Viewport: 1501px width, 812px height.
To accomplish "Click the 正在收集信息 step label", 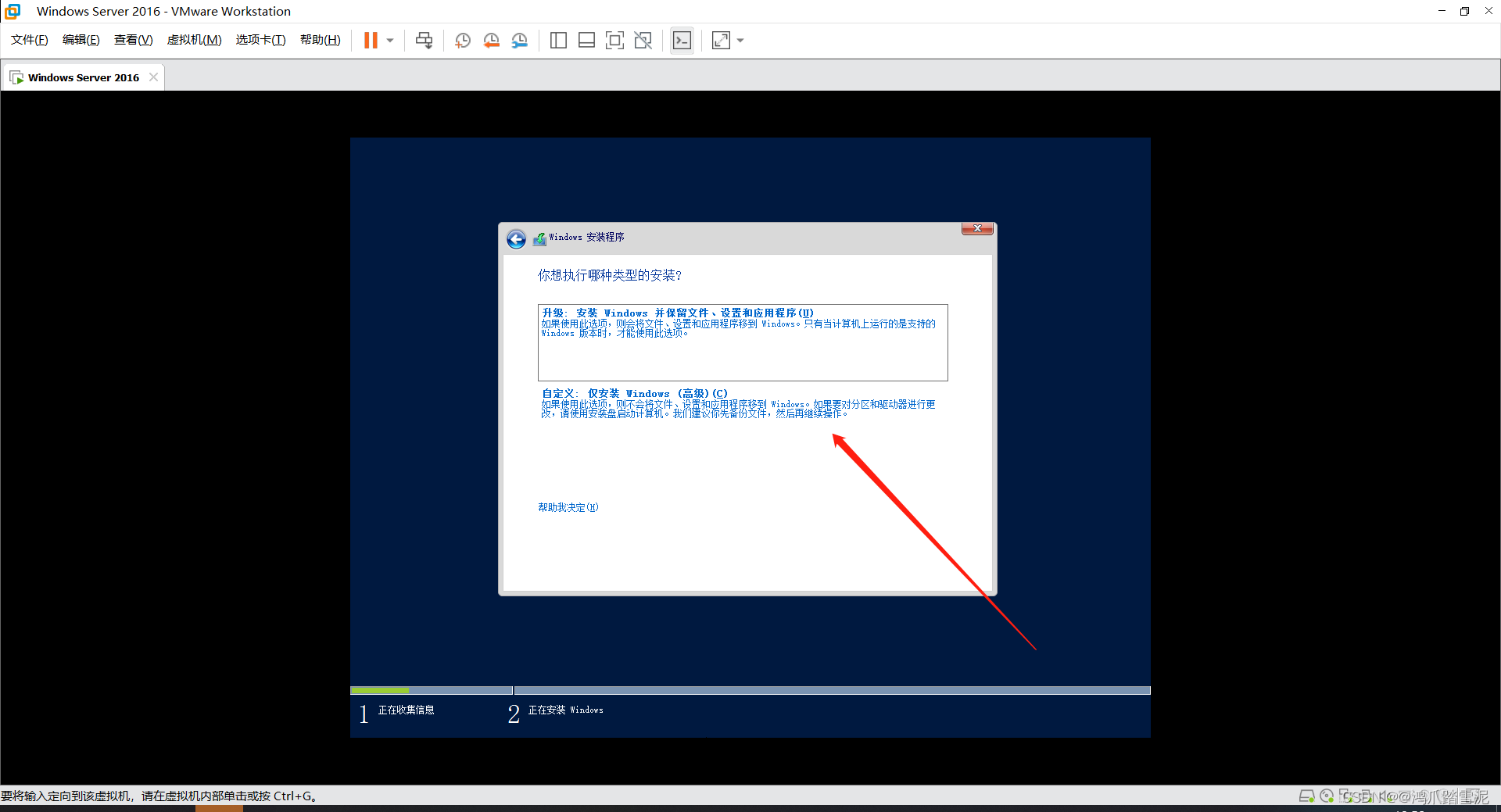I will pyautogui.click(x=407, y=710).
